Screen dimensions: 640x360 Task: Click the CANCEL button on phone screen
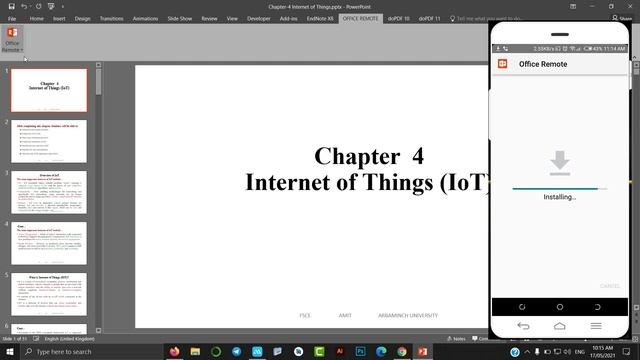610,286
